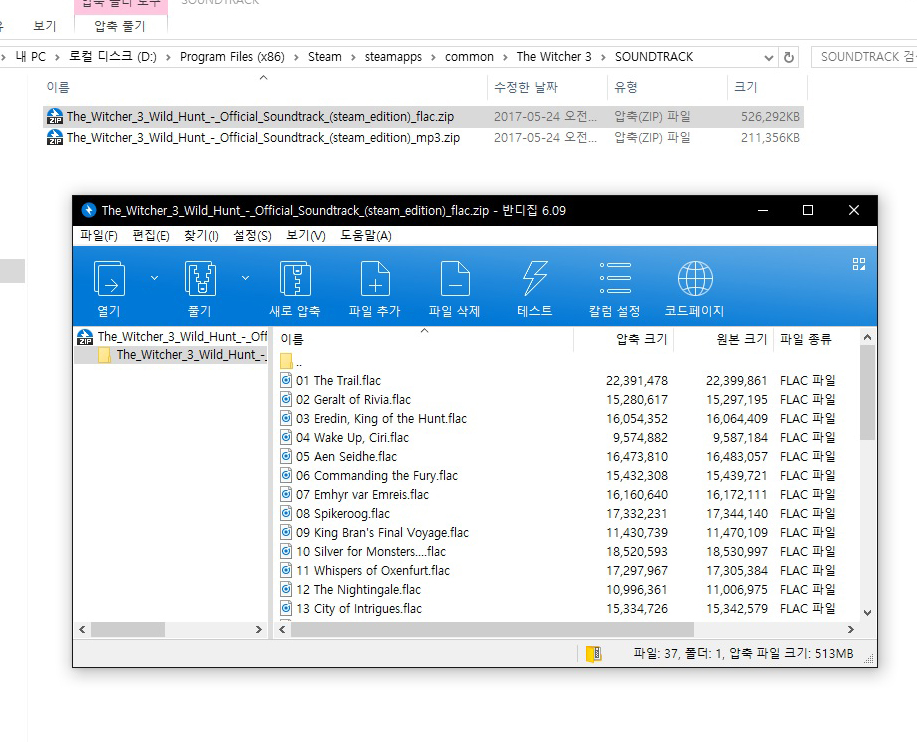Select '02 Geralt of Rivia.flac'
This screenshot has width=917, height=742.
tap(353, 400)
